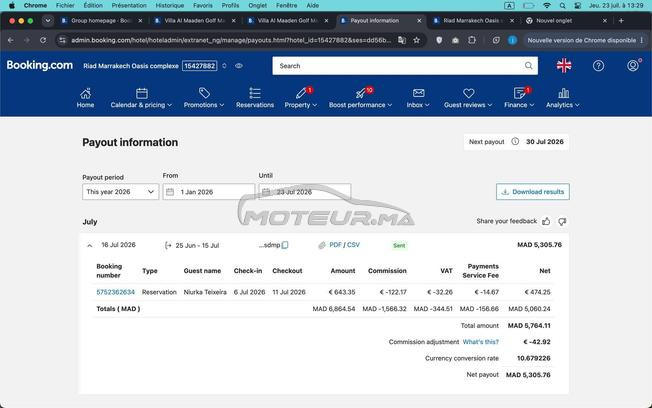Open the Payout period dropdown

point(121,192)
